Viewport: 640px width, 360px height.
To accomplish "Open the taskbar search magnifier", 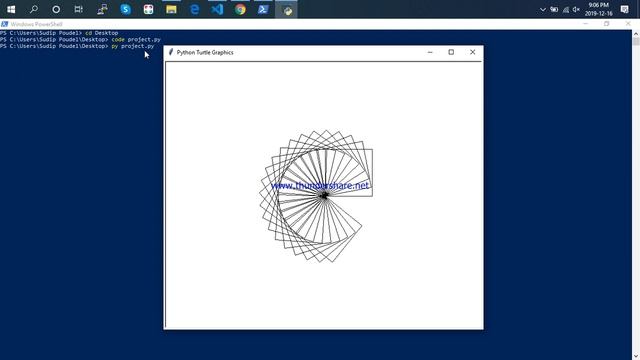I will (x=33, y=9).
